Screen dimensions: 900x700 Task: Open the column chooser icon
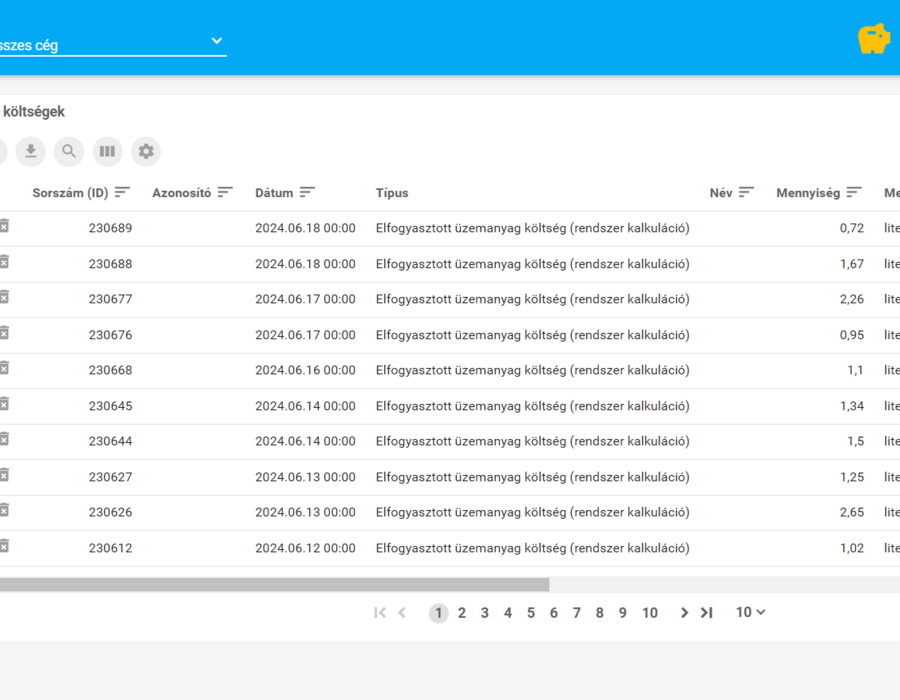(107, 151)
